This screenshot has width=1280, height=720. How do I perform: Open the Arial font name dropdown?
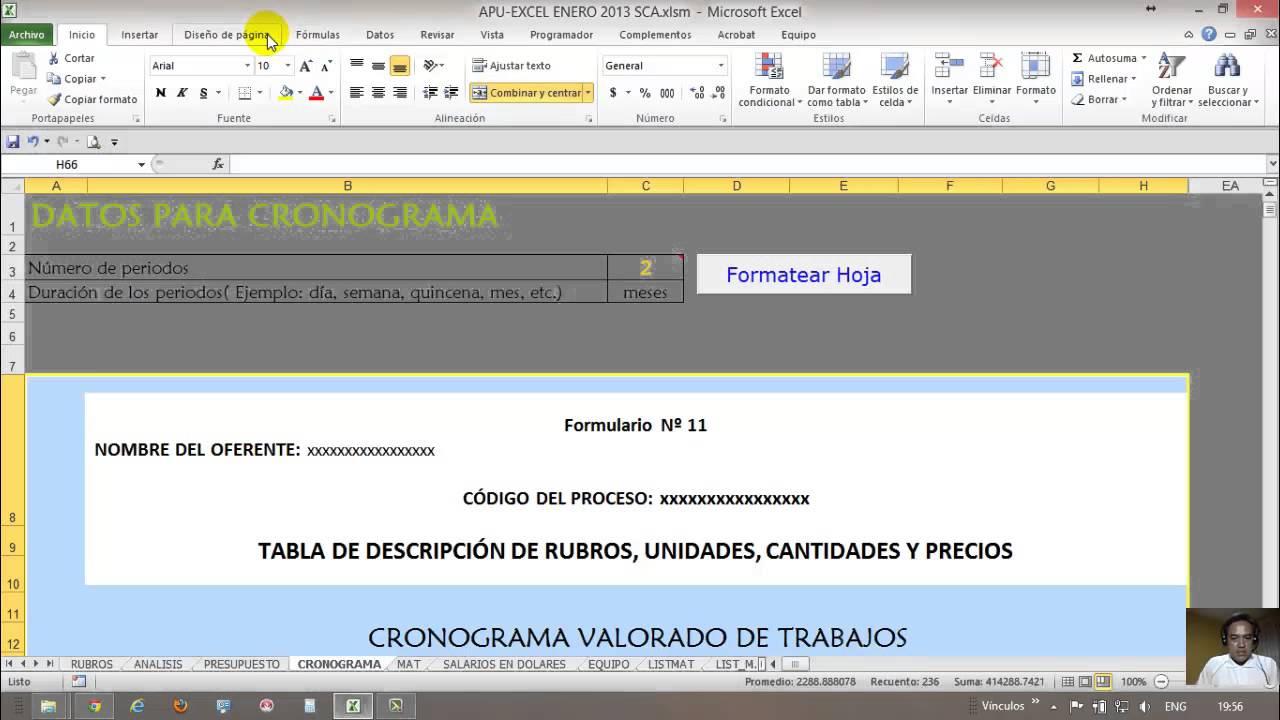[247, 66]
